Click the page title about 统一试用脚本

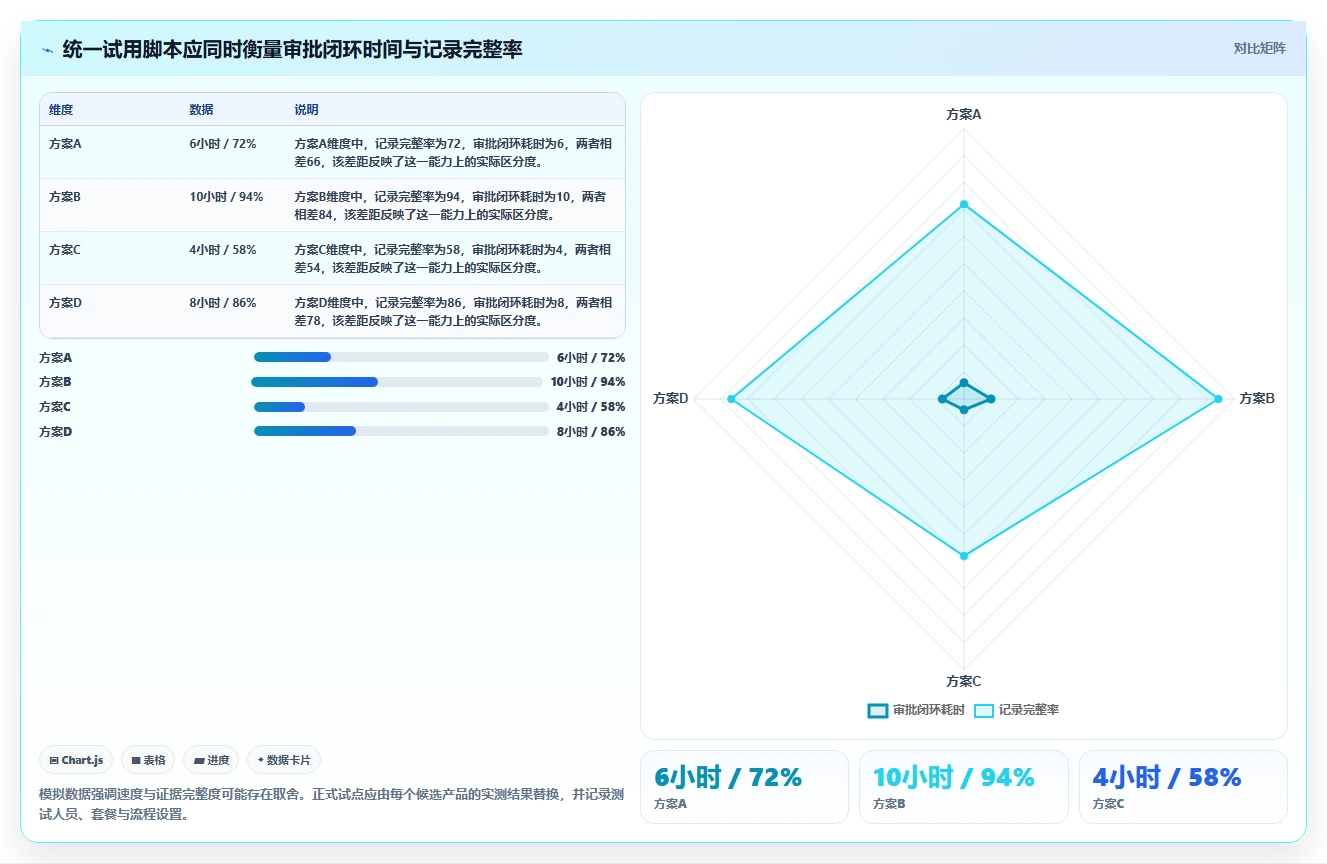[292, 49]
